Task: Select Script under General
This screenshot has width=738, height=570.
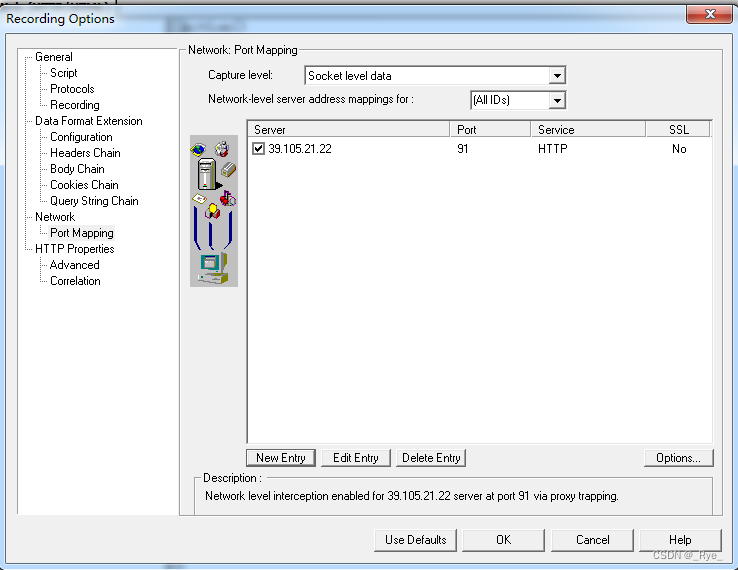Action: pyautogui.click(x=64, y=73)
